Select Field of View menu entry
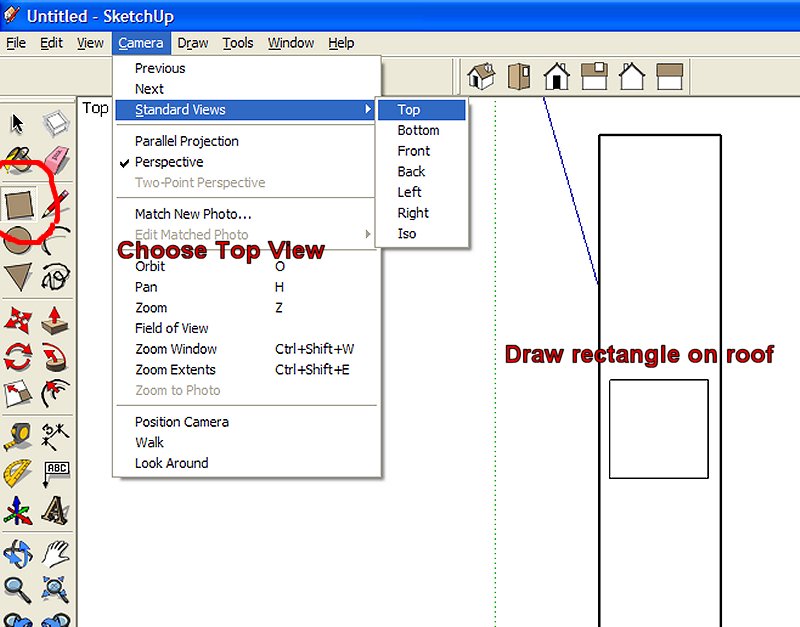 click(x=246, y=329)
